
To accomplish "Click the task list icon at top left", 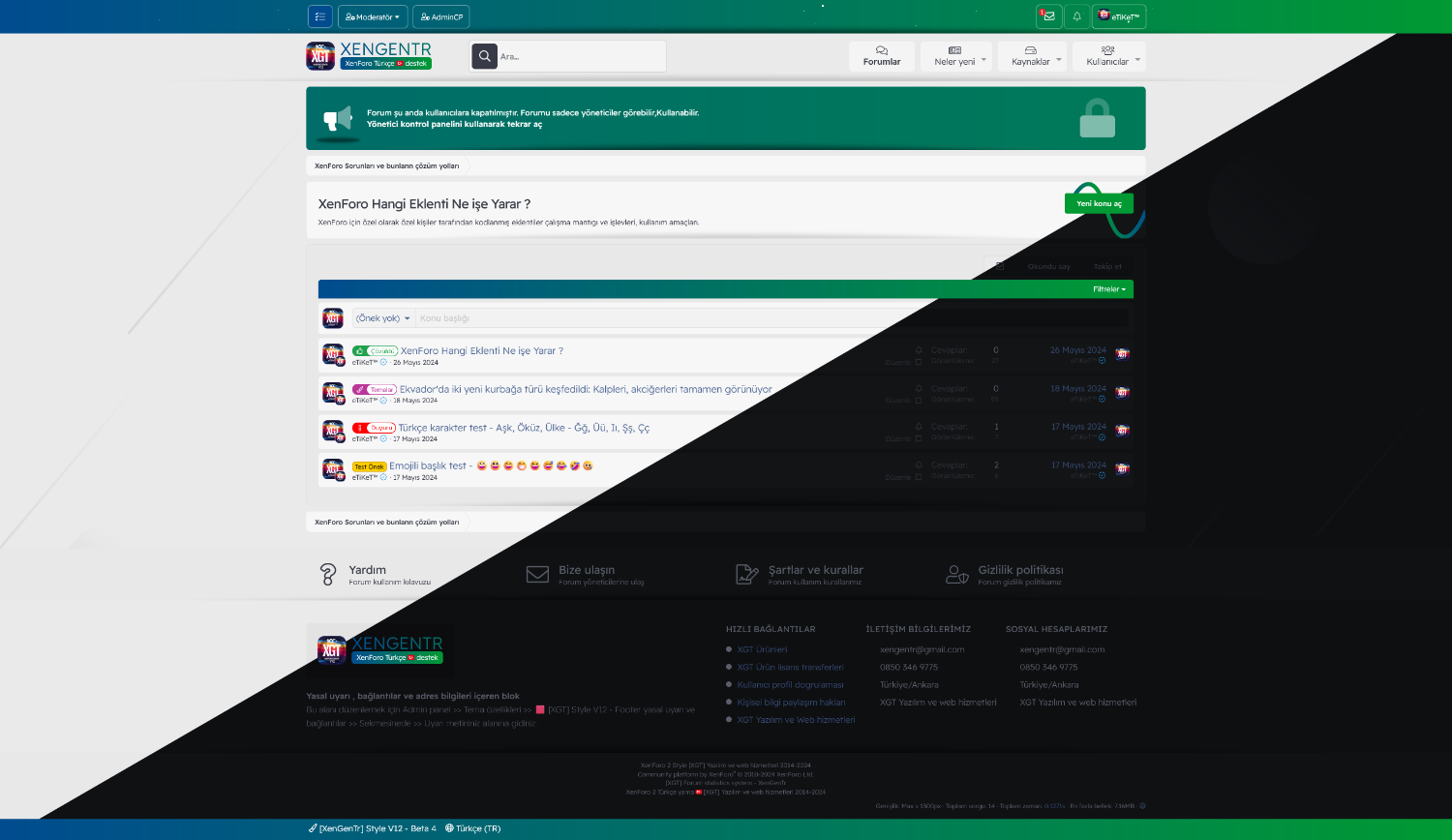I will 319,16.
